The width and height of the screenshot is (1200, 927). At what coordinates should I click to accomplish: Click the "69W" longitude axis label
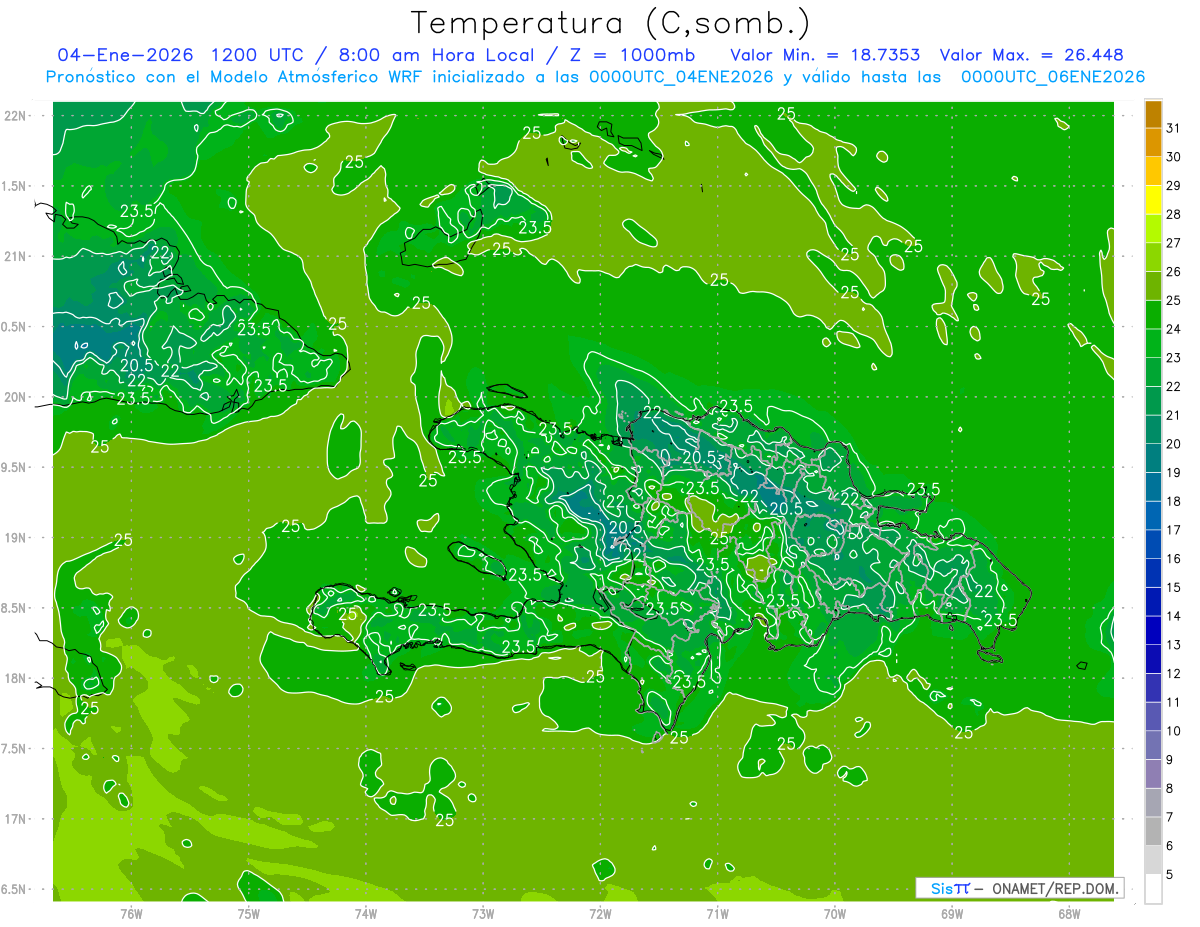[x=952, y=913]
